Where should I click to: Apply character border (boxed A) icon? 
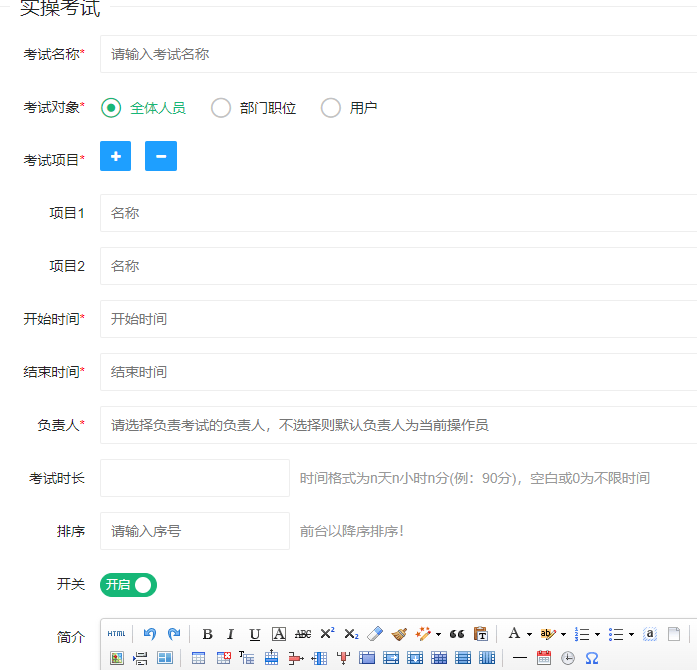(279, 634)
